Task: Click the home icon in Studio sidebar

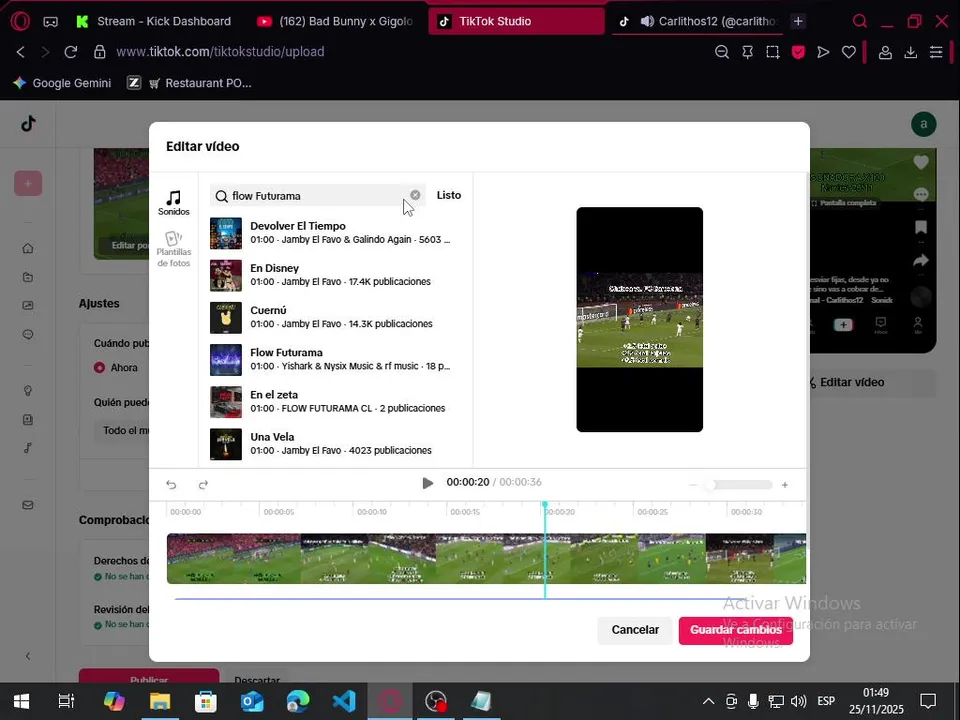Action: 28,248
